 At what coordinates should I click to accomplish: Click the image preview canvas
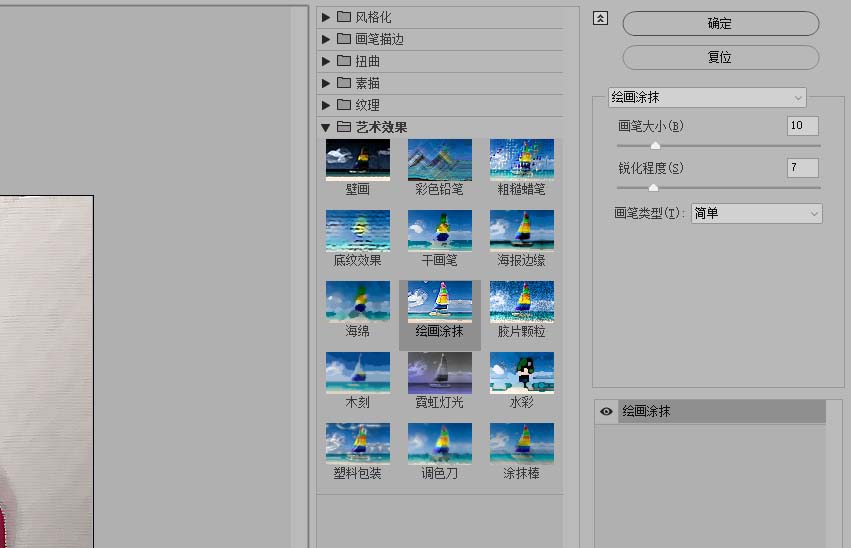(x=47, y=371)
